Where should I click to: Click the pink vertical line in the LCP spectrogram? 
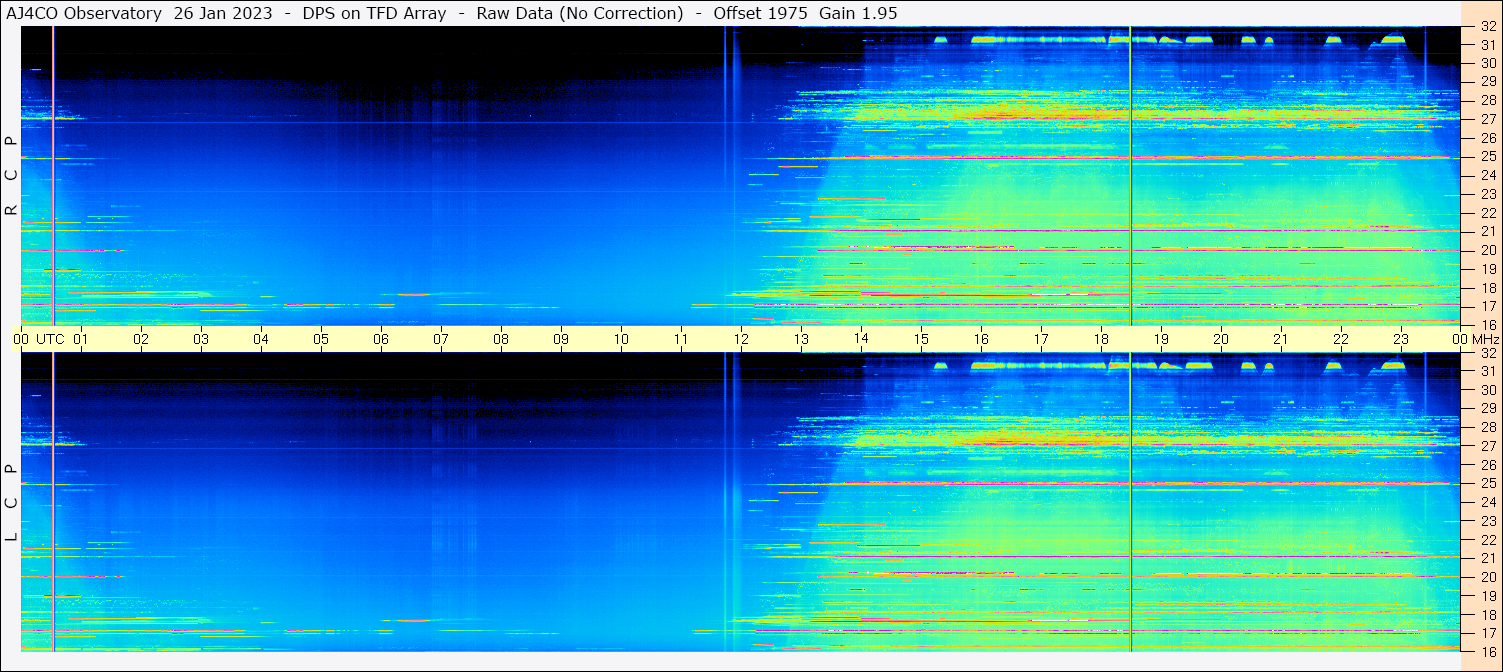point(53,500)
